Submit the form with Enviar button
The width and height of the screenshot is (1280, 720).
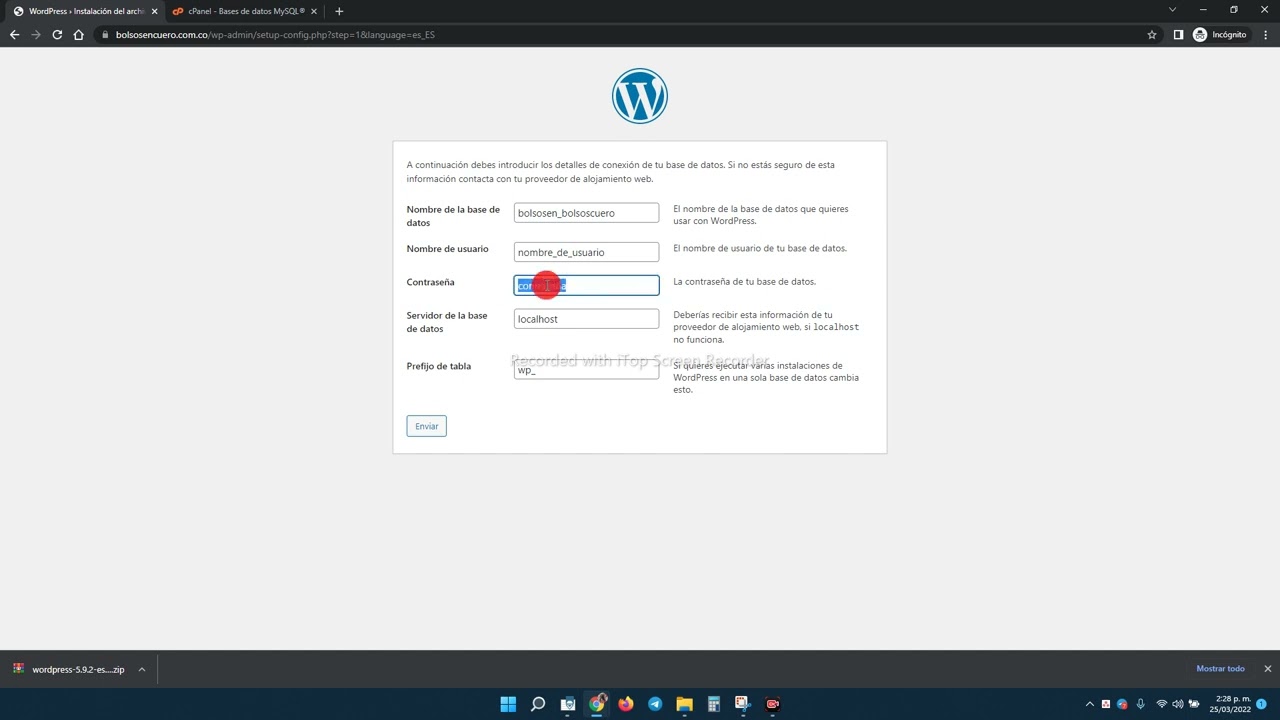click(426, 426)
